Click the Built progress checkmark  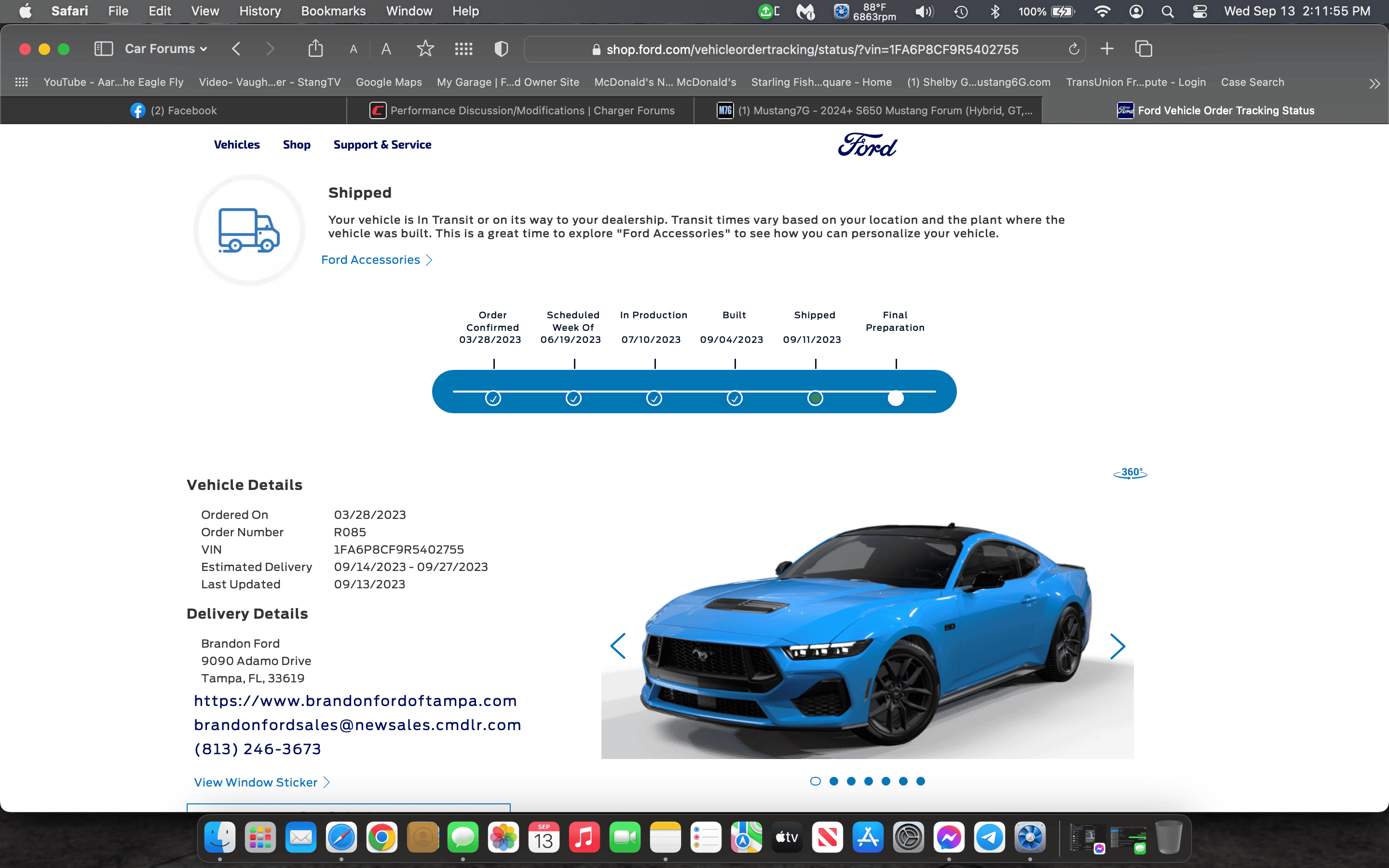(x=735, y=398)
